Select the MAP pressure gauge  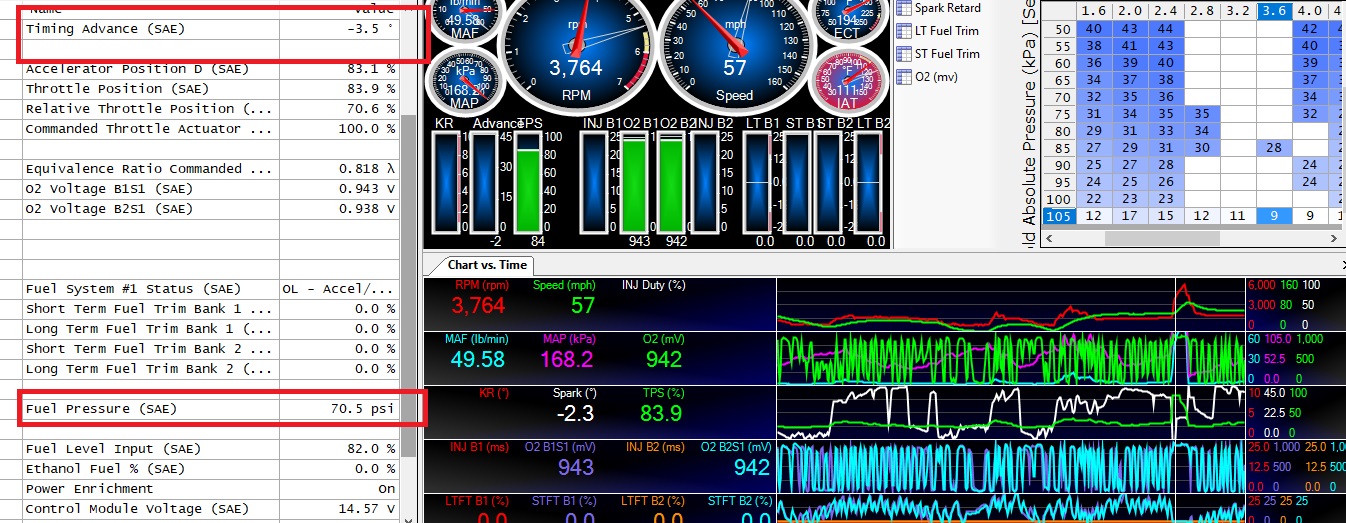pyautogui.click(x=466, y=82)
